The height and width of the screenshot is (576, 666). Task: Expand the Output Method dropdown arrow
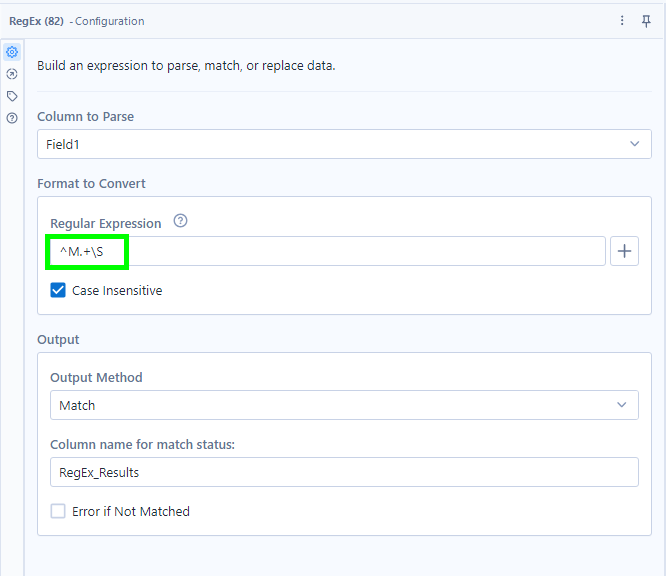click(621, 405)
